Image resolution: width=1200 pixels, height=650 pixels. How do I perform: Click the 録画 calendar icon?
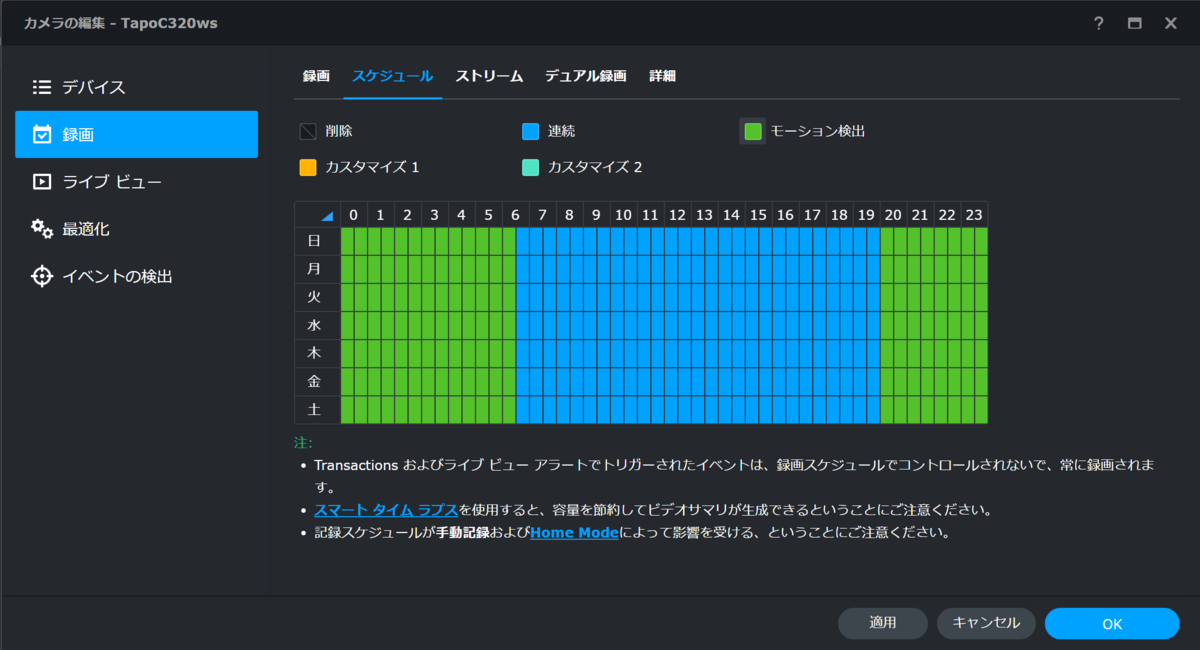42,134
